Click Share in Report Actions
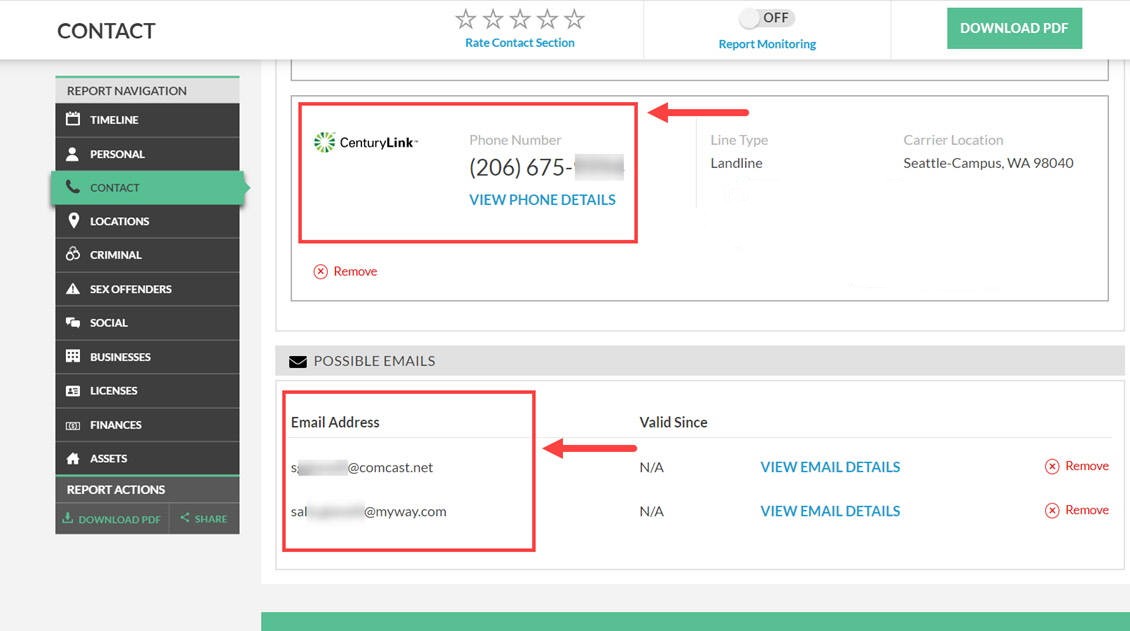Screen dimensions: 1130x631 coord(204,518)
